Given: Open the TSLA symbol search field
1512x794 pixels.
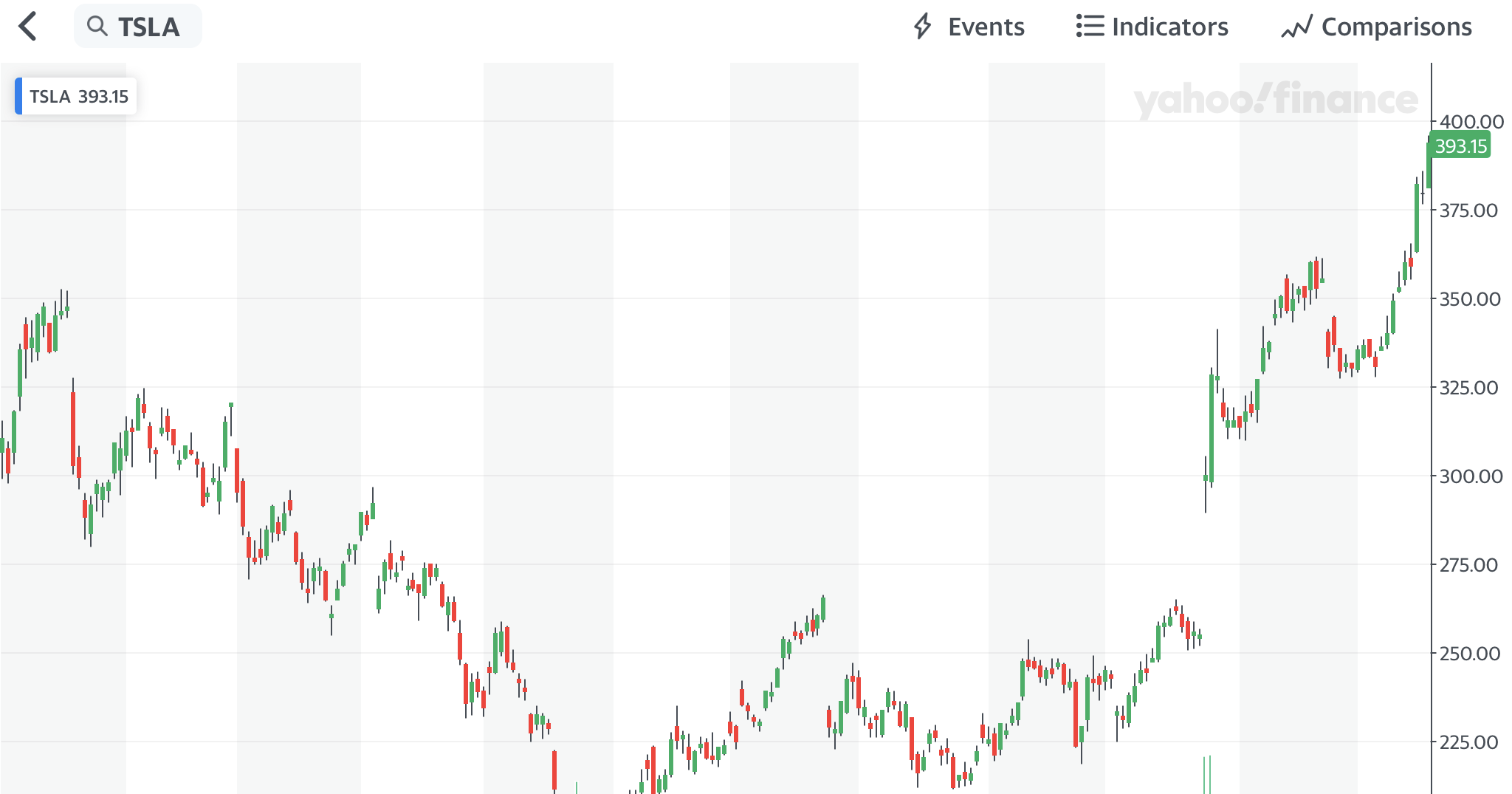Looking at the screenshot, I should (138, 27).
